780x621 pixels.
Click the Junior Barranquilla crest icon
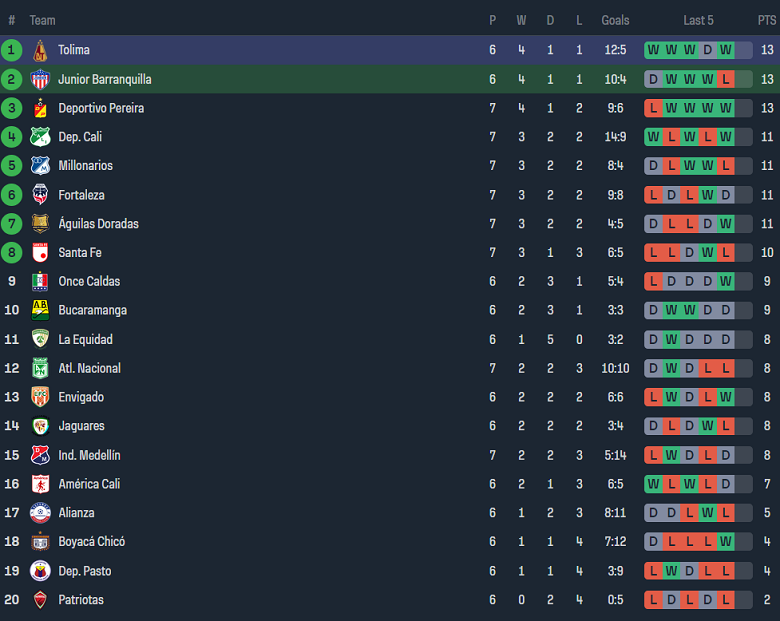click(x=40, y=79)
